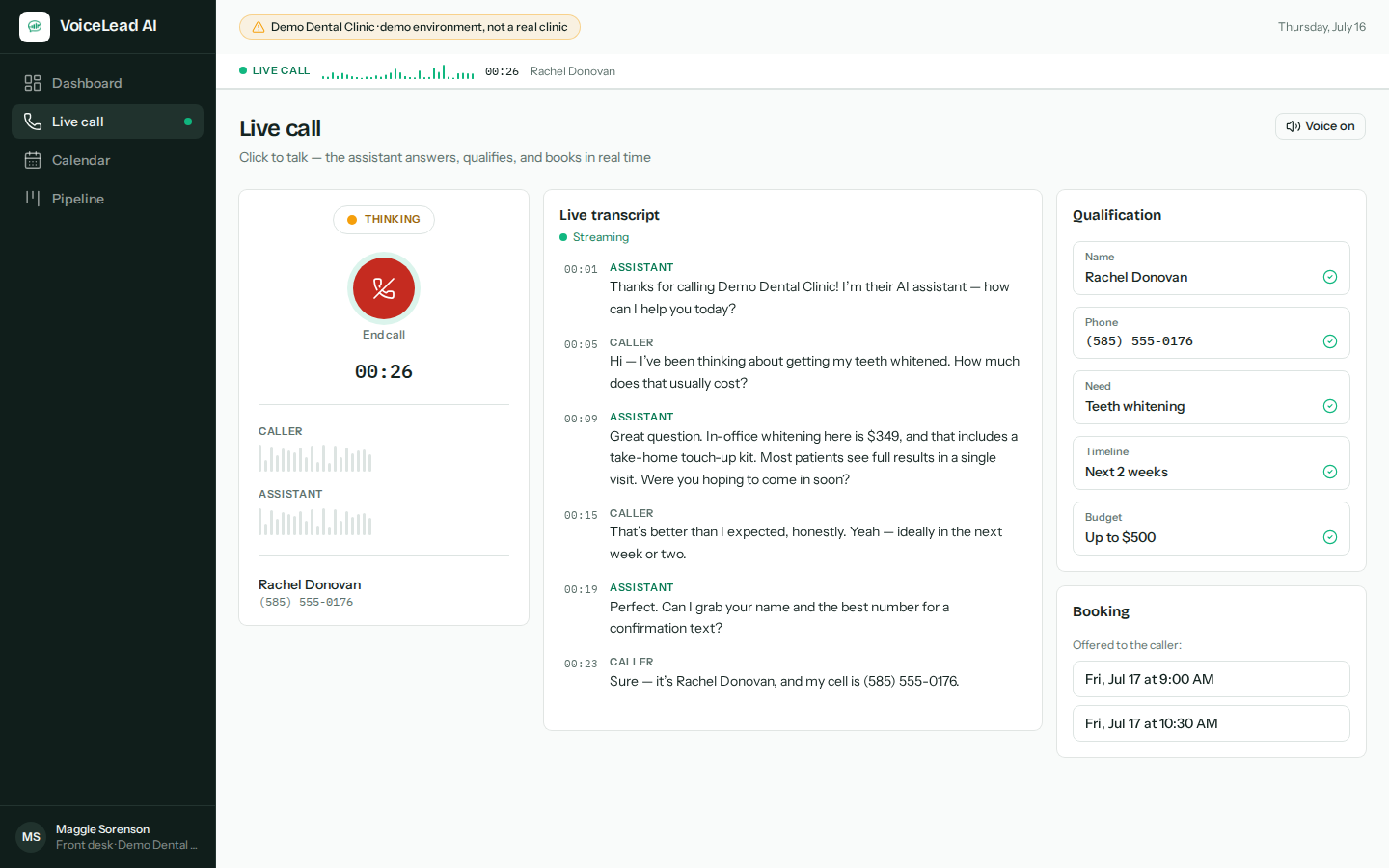
Task: Click the Offered to the caller label
Action: coord(1127,645)
